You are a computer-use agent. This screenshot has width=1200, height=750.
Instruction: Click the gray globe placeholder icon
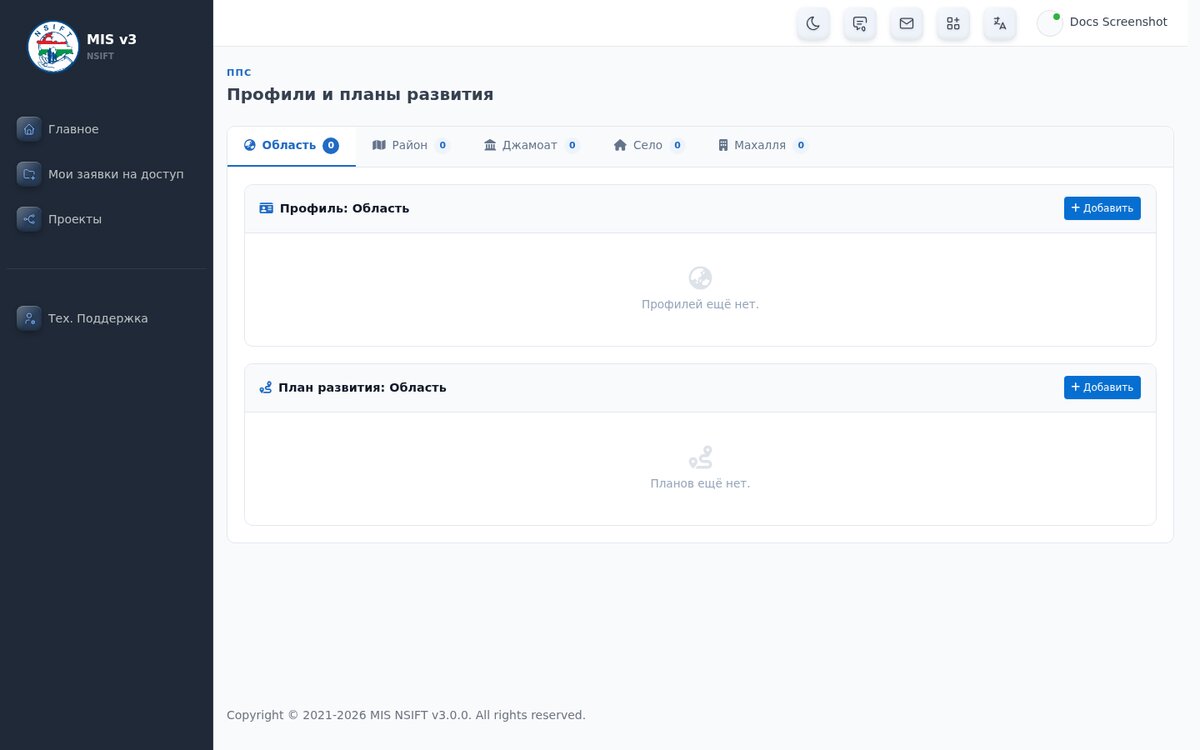[x=700, y=278]
